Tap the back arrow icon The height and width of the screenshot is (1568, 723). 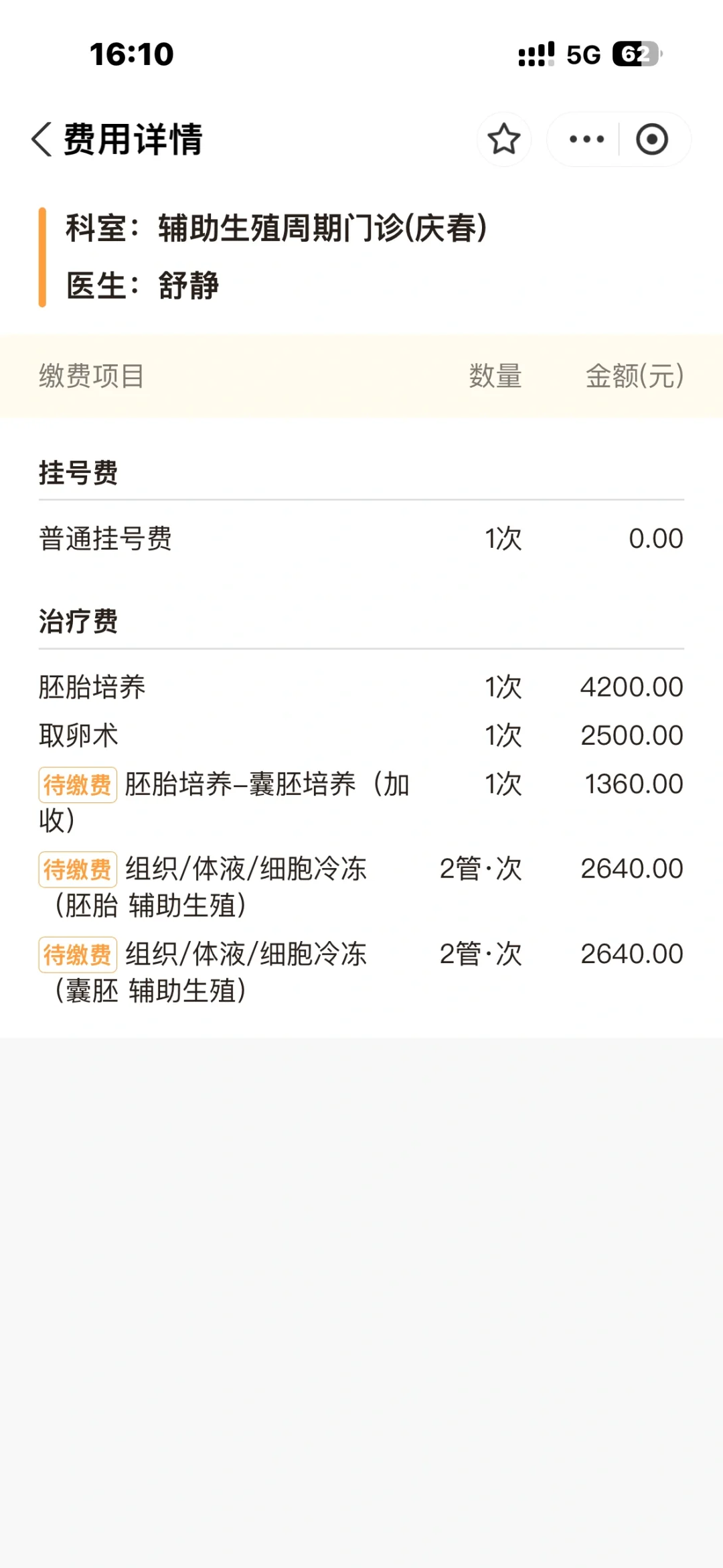point(42,139)
